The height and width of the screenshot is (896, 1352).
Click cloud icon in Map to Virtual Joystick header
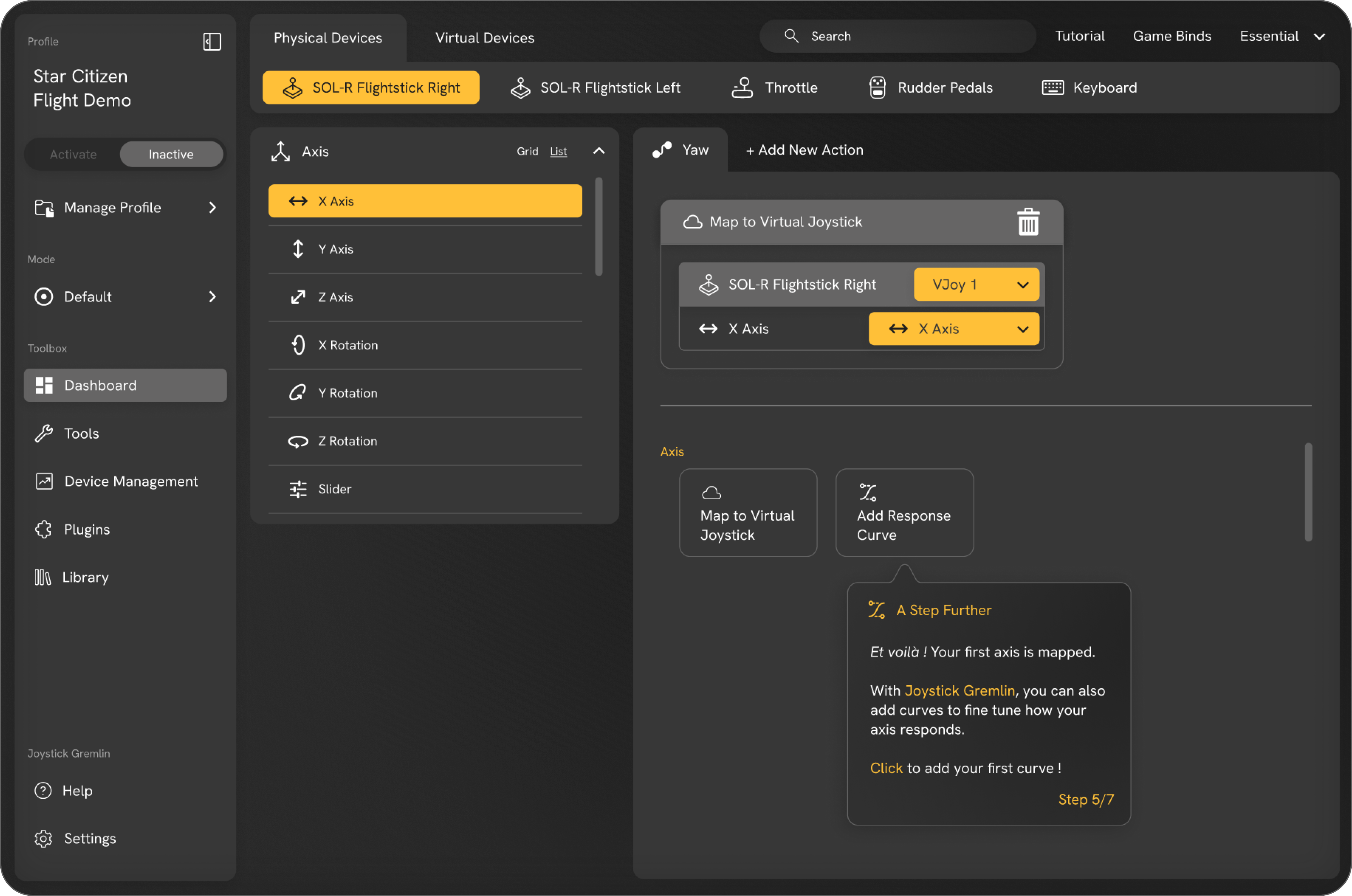click(693, 222)
